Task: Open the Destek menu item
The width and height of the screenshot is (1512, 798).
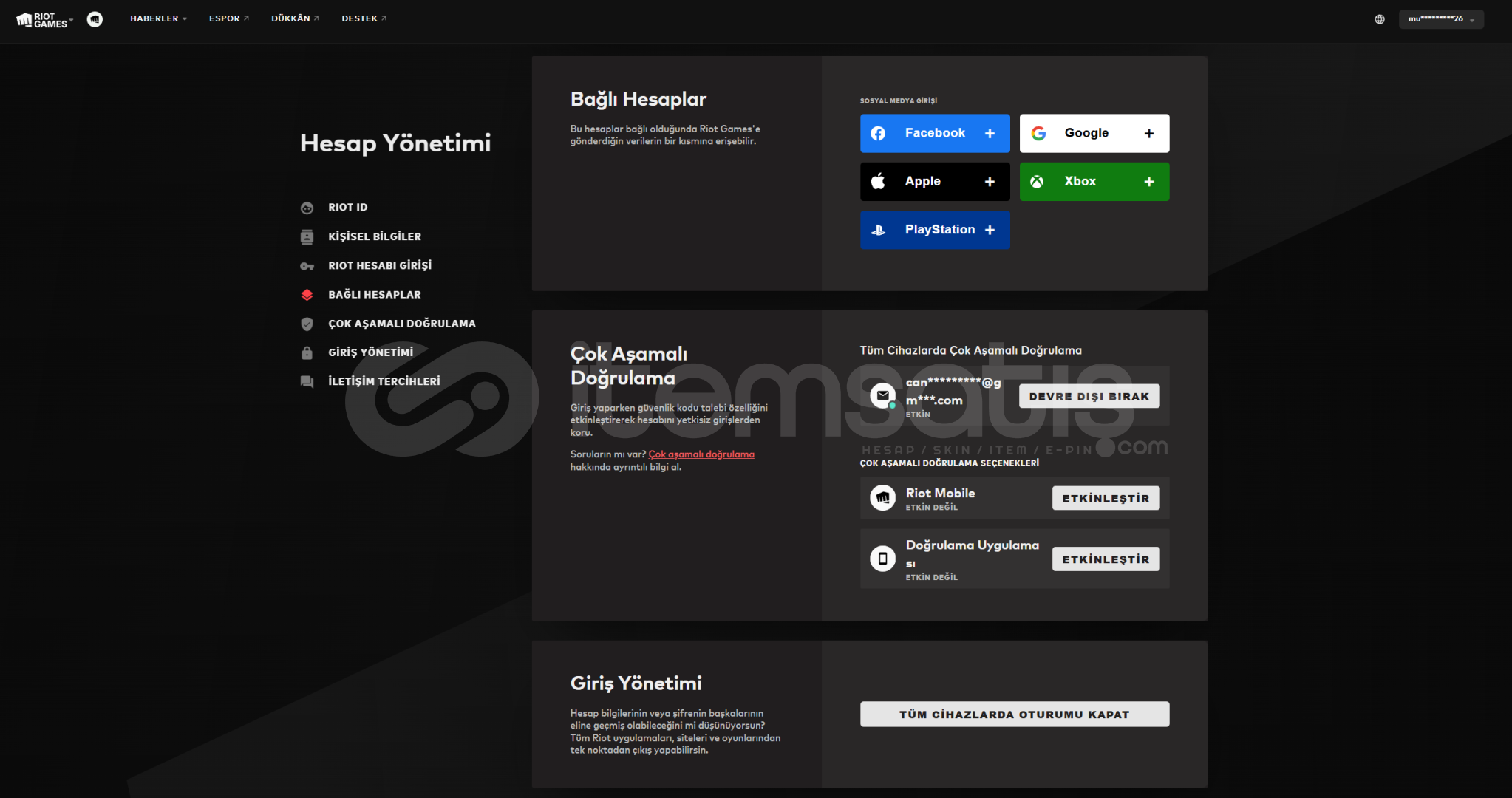Action: [364, 18]
